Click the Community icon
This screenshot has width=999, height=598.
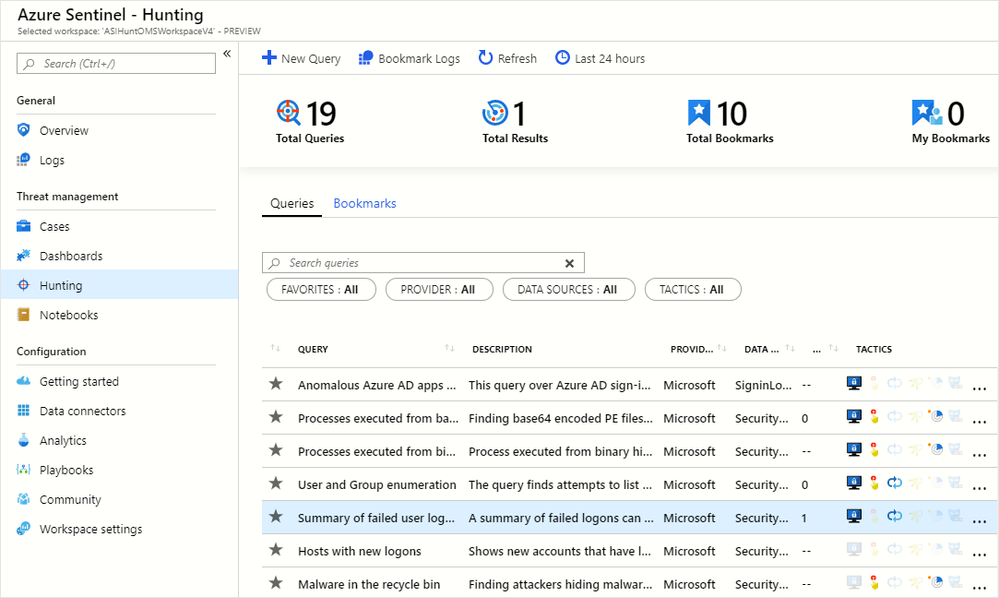click(x=24, y=499)
